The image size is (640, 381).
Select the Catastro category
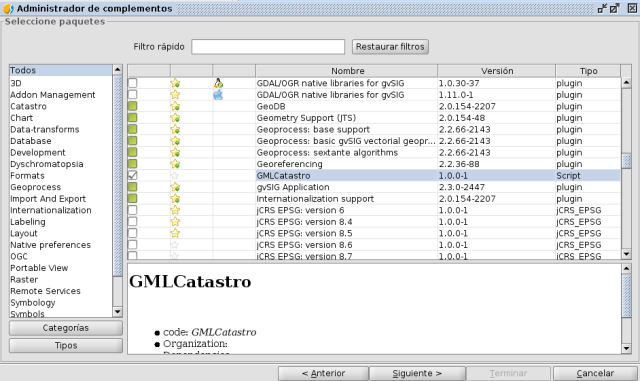[x=60, y=106]
